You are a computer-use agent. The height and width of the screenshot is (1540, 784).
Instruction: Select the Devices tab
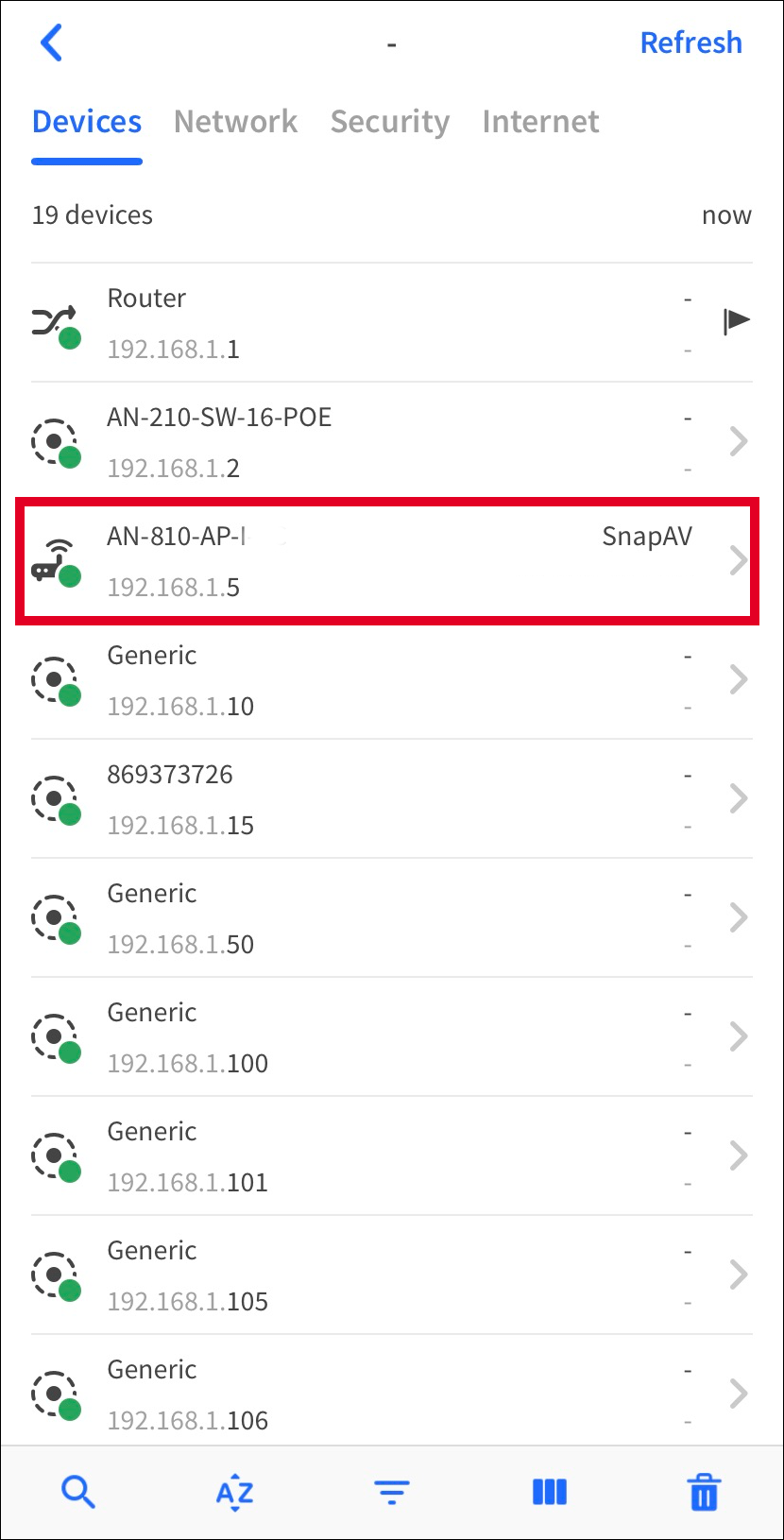[x=87, y=122]
